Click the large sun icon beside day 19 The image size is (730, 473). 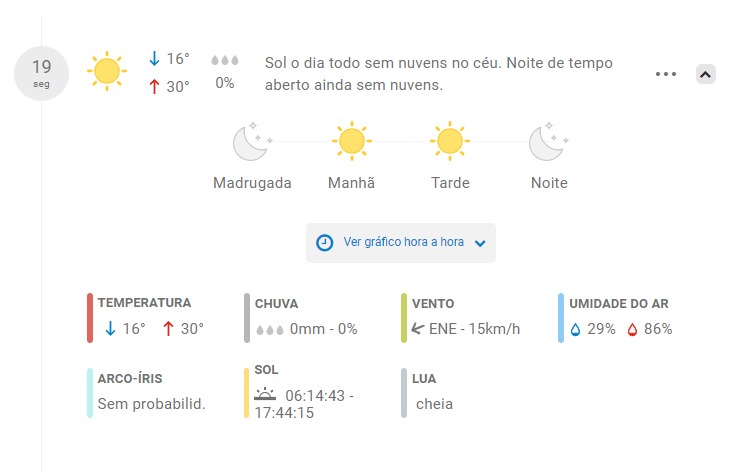(107, 71)
